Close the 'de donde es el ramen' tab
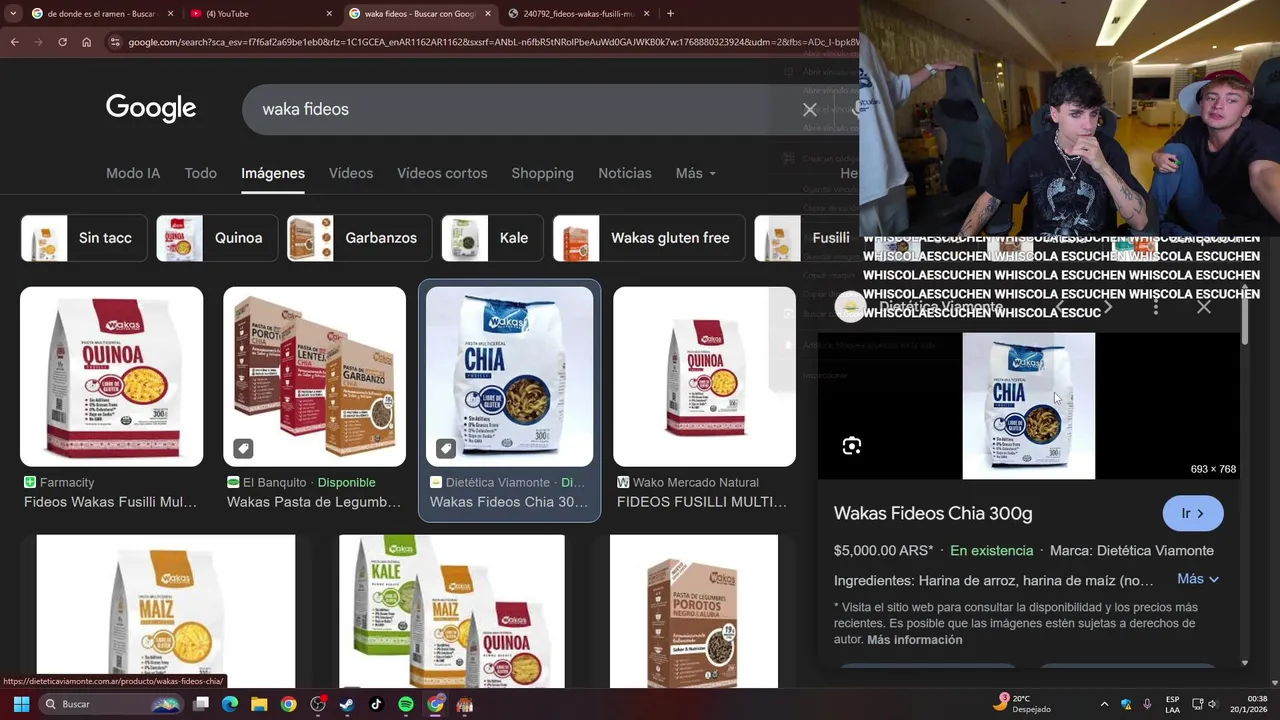This screenshot has height=720, width=1280. point(170,13)
